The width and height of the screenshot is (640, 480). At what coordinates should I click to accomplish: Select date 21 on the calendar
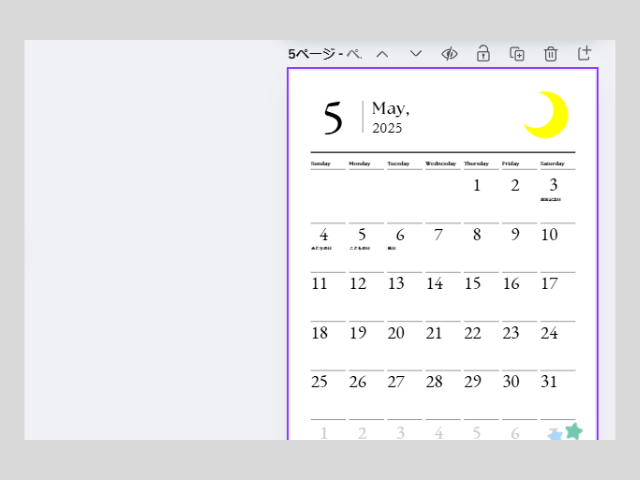434,333
